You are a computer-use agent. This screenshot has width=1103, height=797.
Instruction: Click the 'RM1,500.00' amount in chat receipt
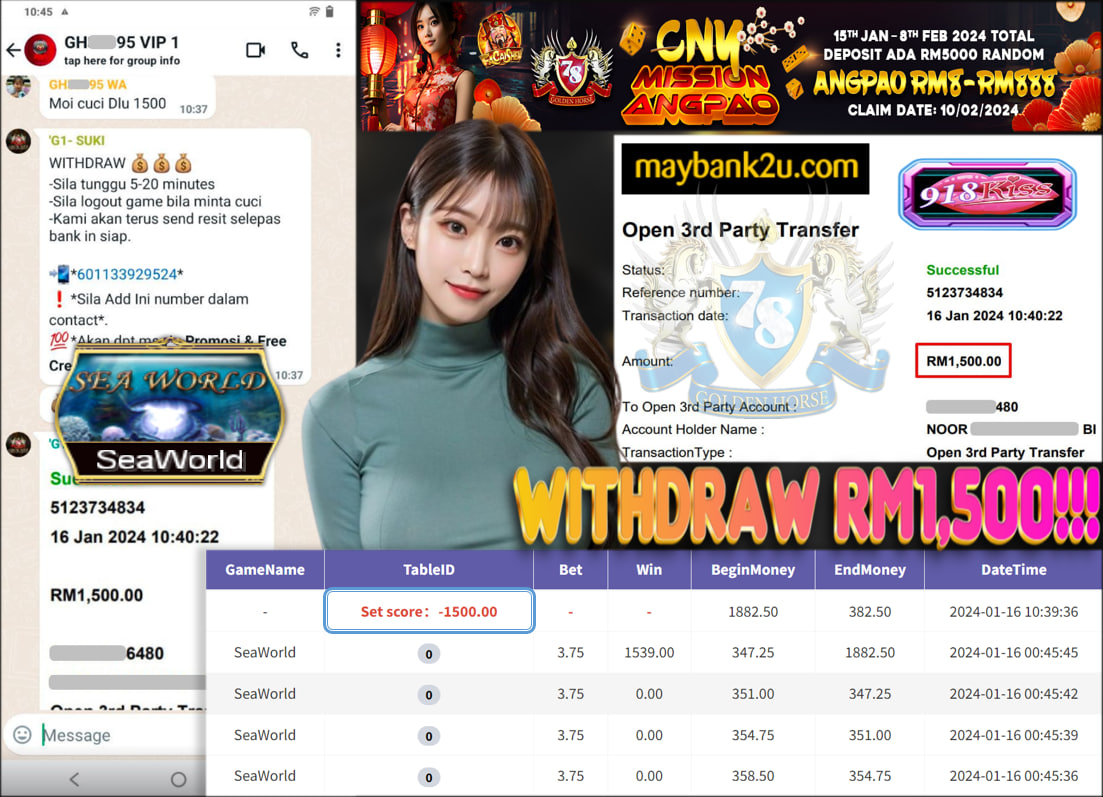(96, 595)
